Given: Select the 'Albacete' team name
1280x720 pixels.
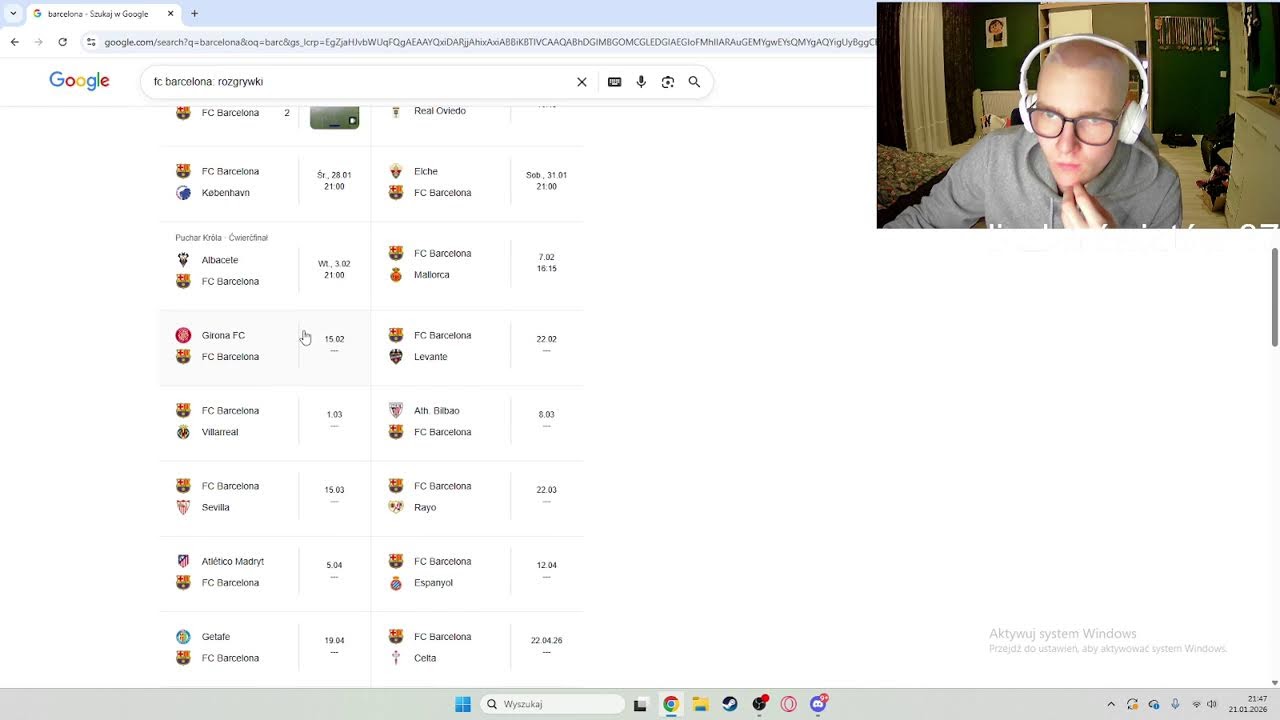Looking at the screenshot, I should [x=220, y=260].
